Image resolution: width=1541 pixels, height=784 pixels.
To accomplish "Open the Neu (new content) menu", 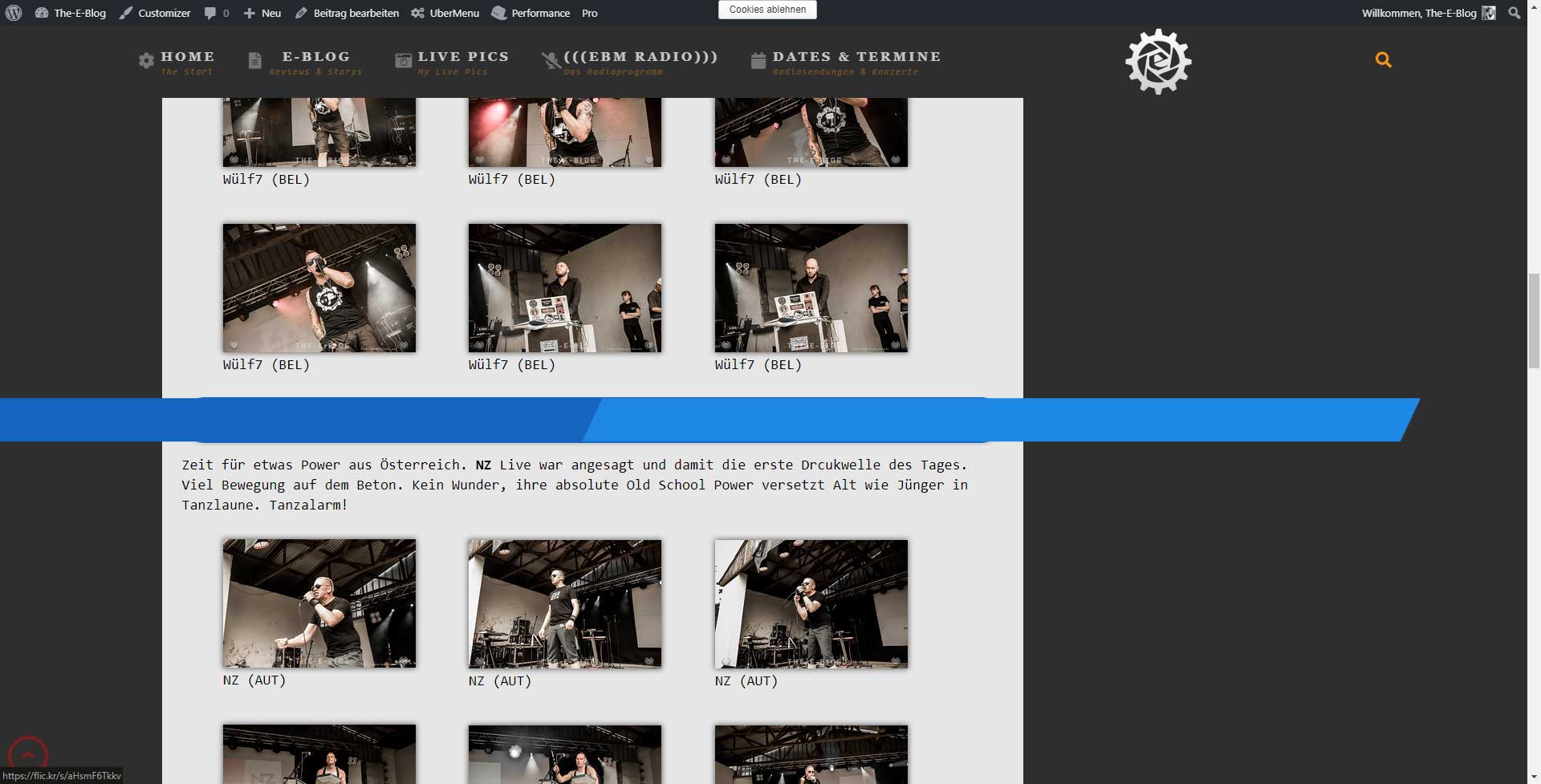I will [262, 13].
